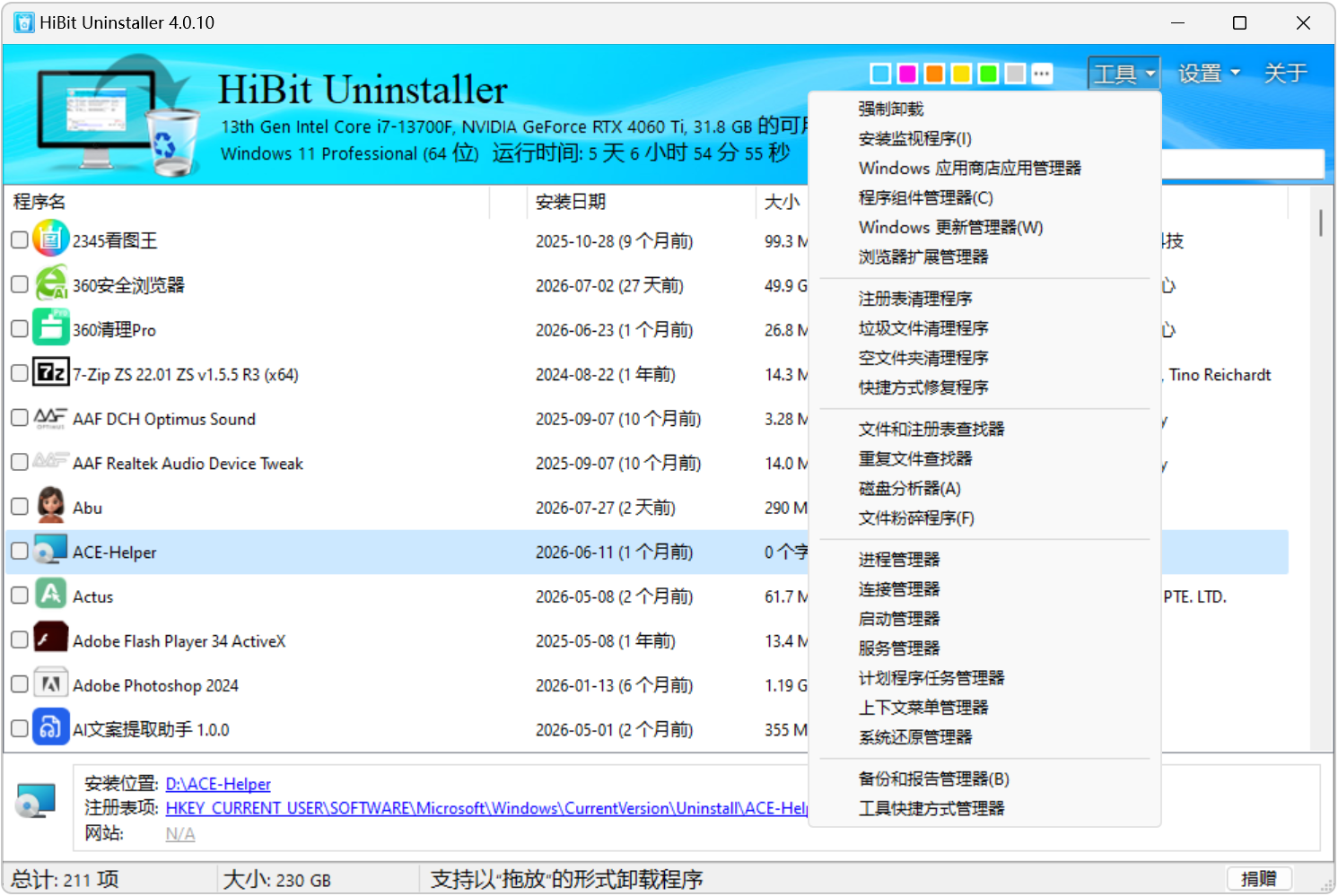Tick the checkbox for Adobe Photoshop 2024
Screen dimensions: 1338x896
click(x=19, y=684)
